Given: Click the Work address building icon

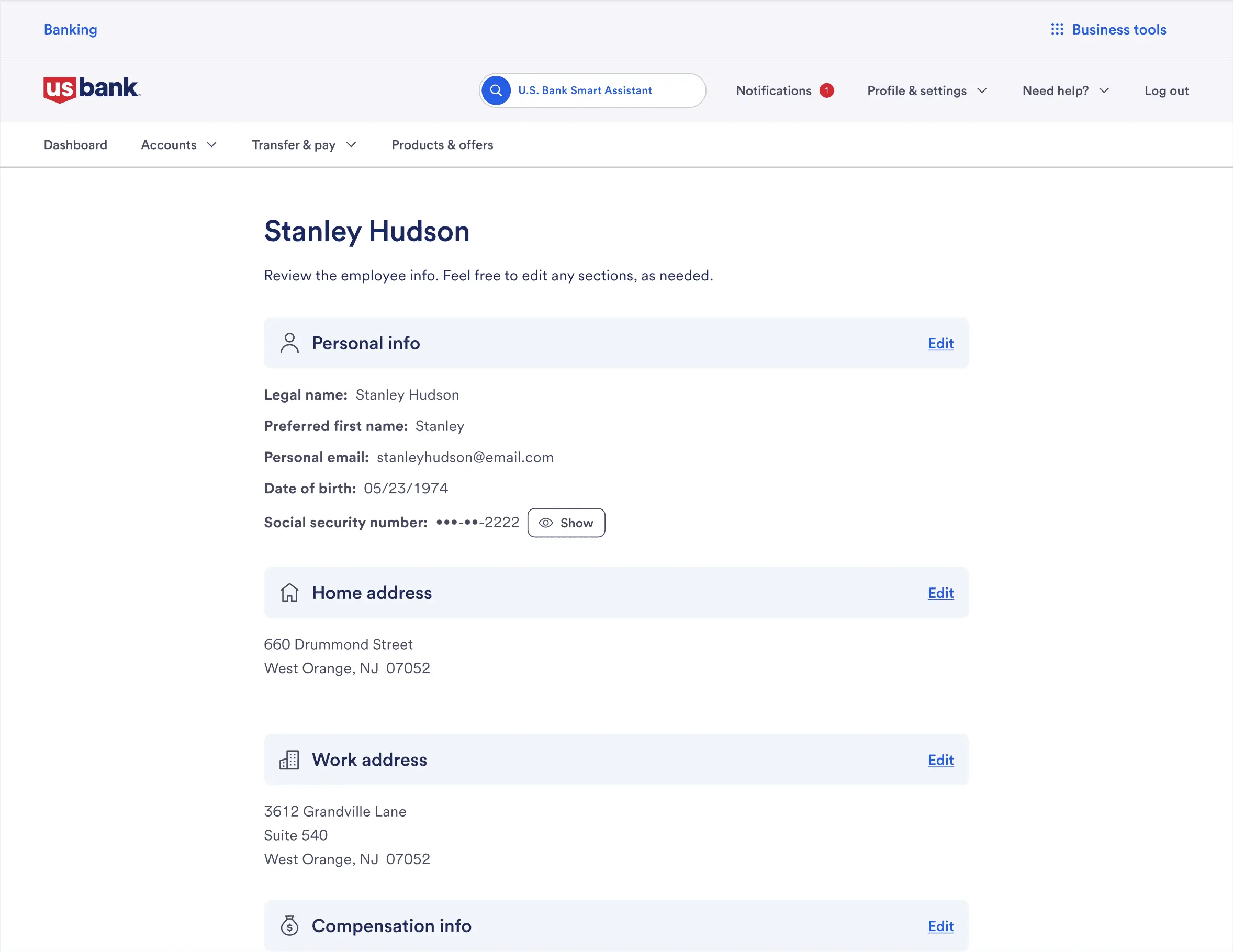Looking at the screenshot, I should (289, 760).
